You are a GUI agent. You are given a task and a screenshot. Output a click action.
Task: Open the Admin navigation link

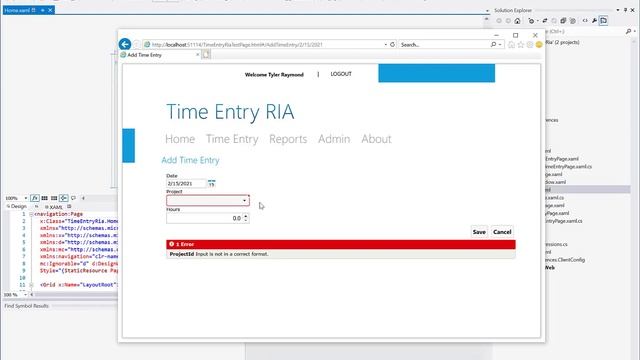coord(334,139)
